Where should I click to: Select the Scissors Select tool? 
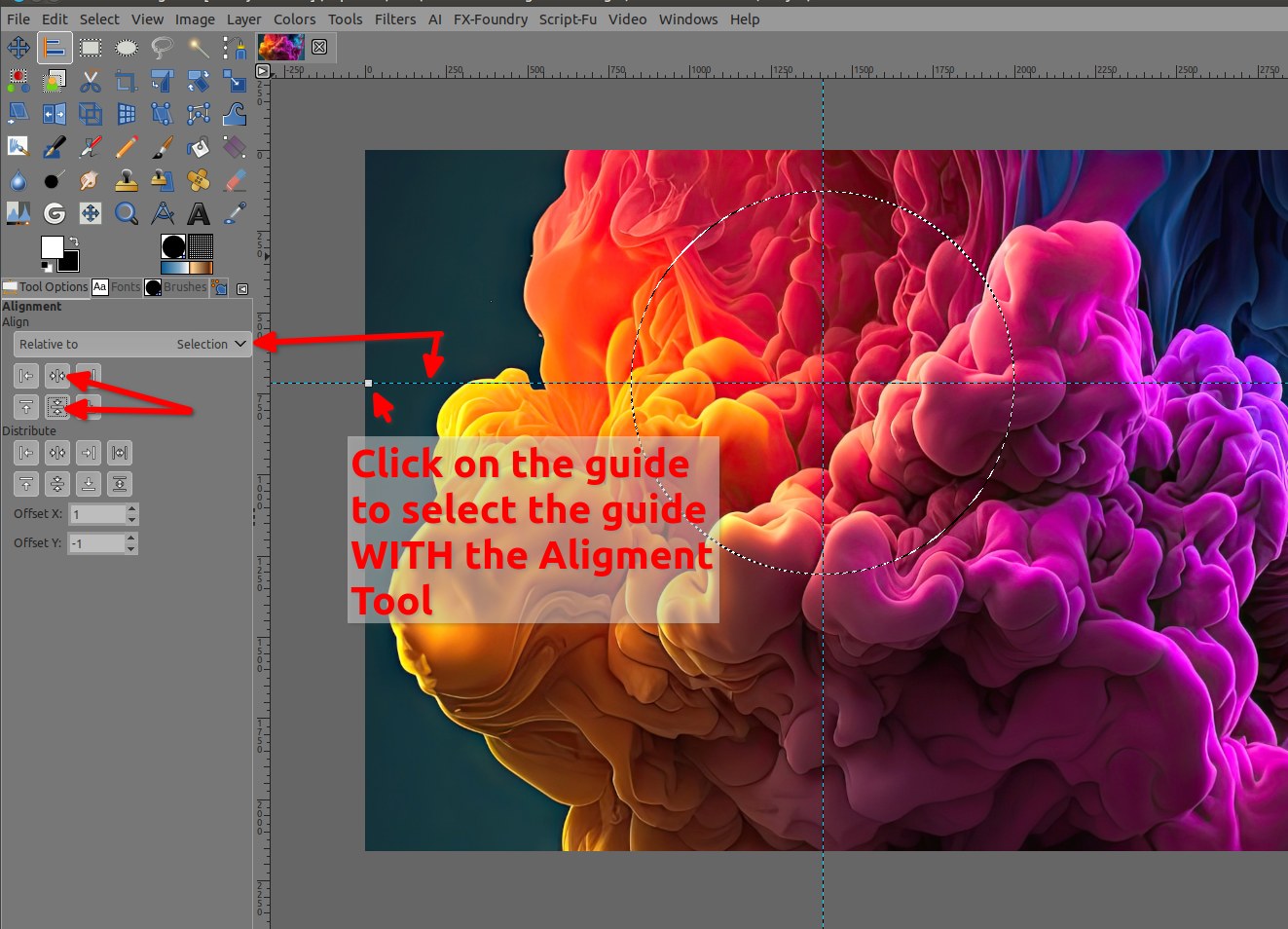coord(91,81)
